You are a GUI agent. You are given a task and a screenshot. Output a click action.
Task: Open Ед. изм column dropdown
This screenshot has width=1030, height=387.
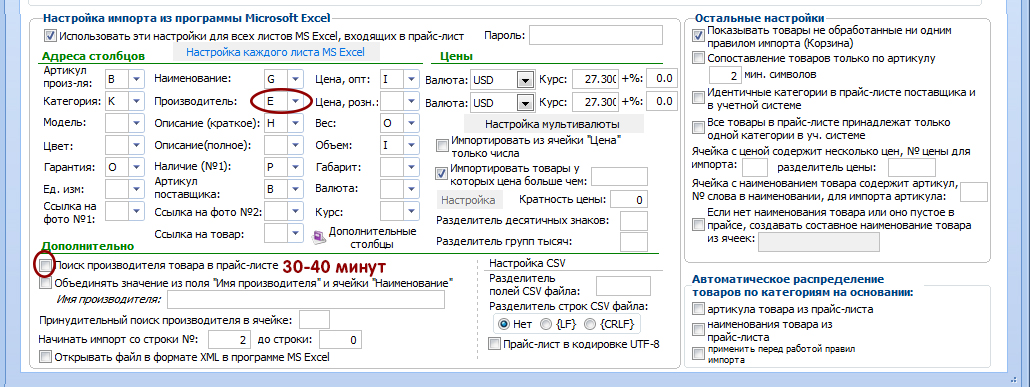137,189
